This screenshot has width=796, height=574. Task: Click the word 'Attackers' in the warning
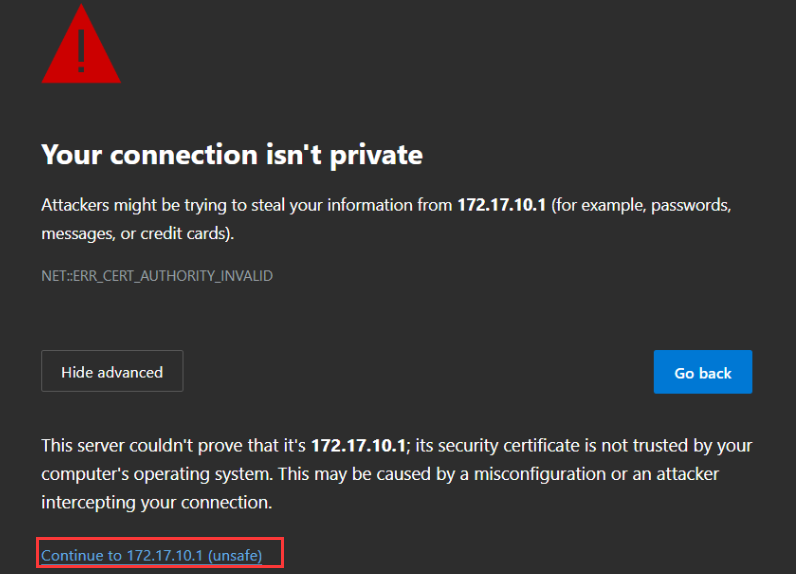click(75, 205)
